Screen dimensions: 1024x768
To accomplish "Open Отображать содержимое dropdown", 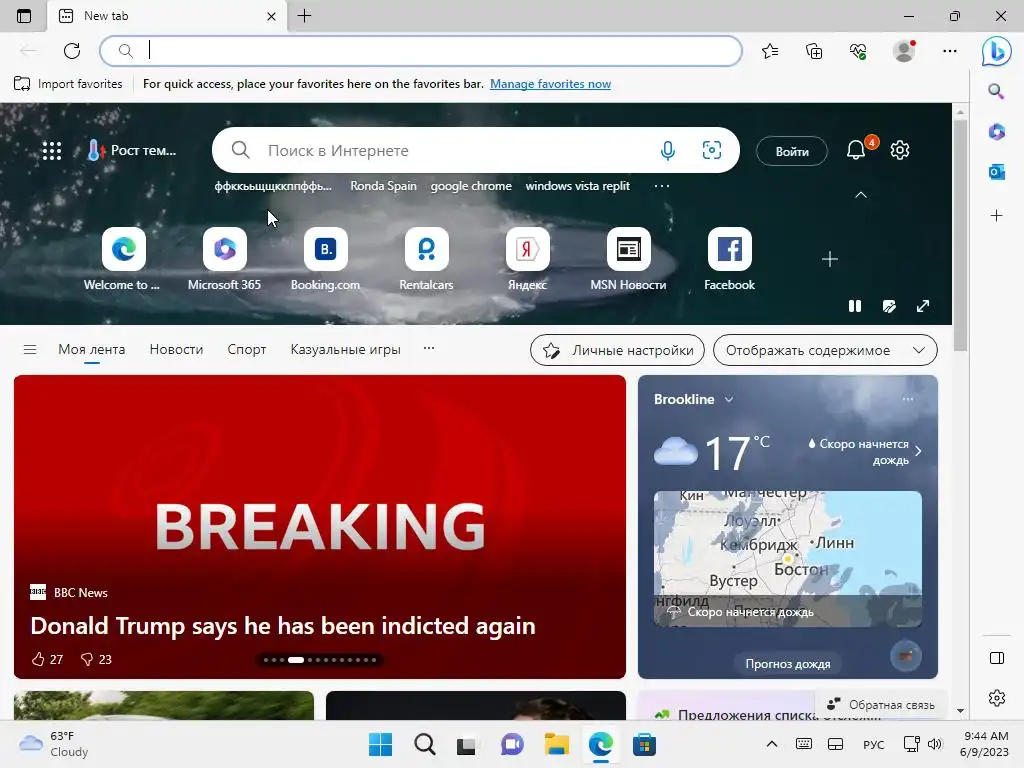I will point(825,350).
